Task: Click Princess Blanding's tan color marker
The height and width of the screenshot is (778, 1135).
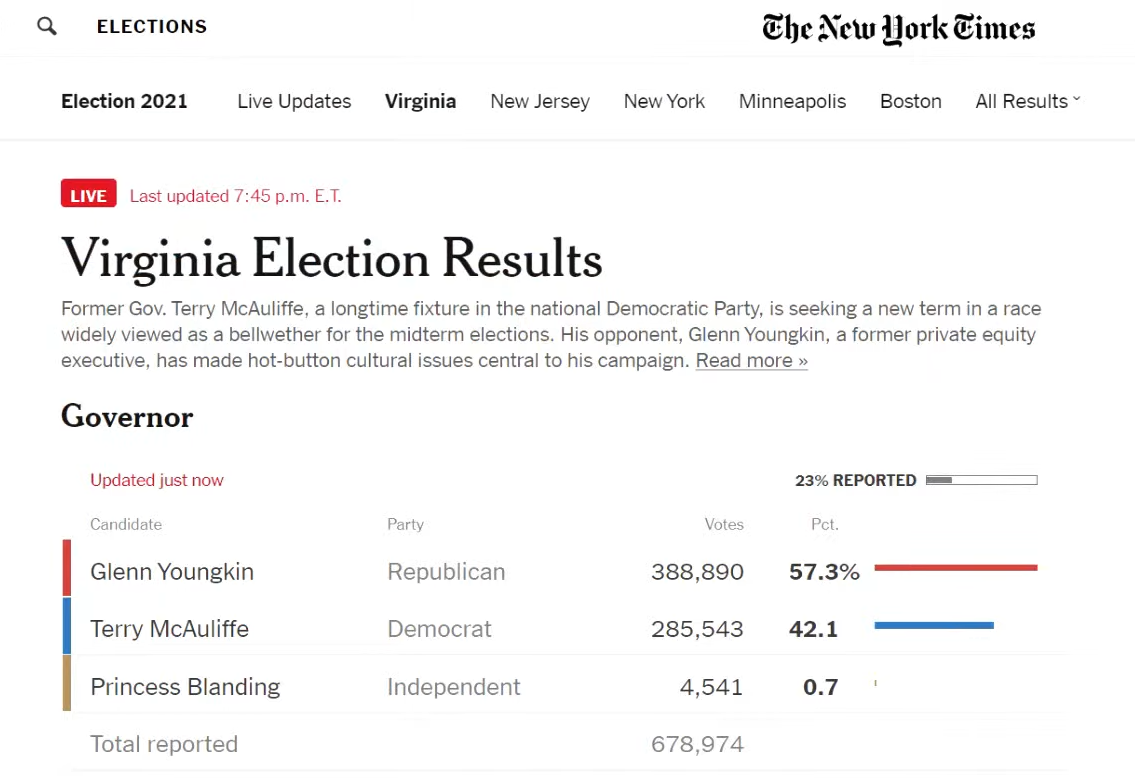Action: coord(67,683)
